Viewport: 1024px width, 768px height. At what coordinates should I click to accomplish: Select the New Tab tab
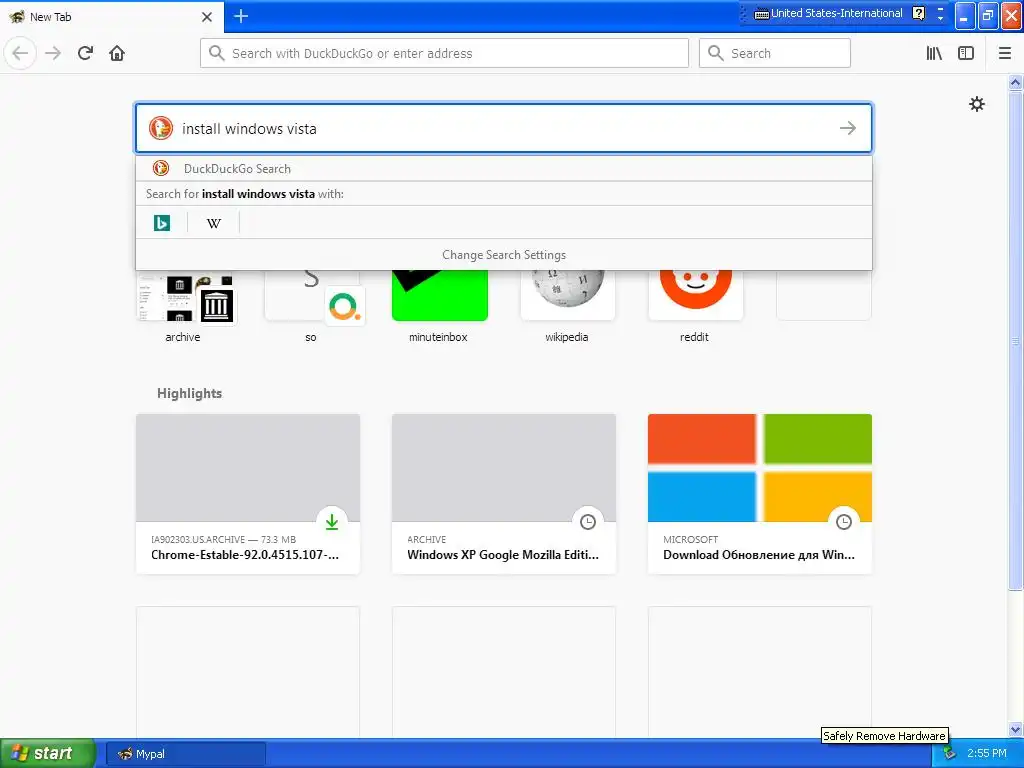pos(111,17)
